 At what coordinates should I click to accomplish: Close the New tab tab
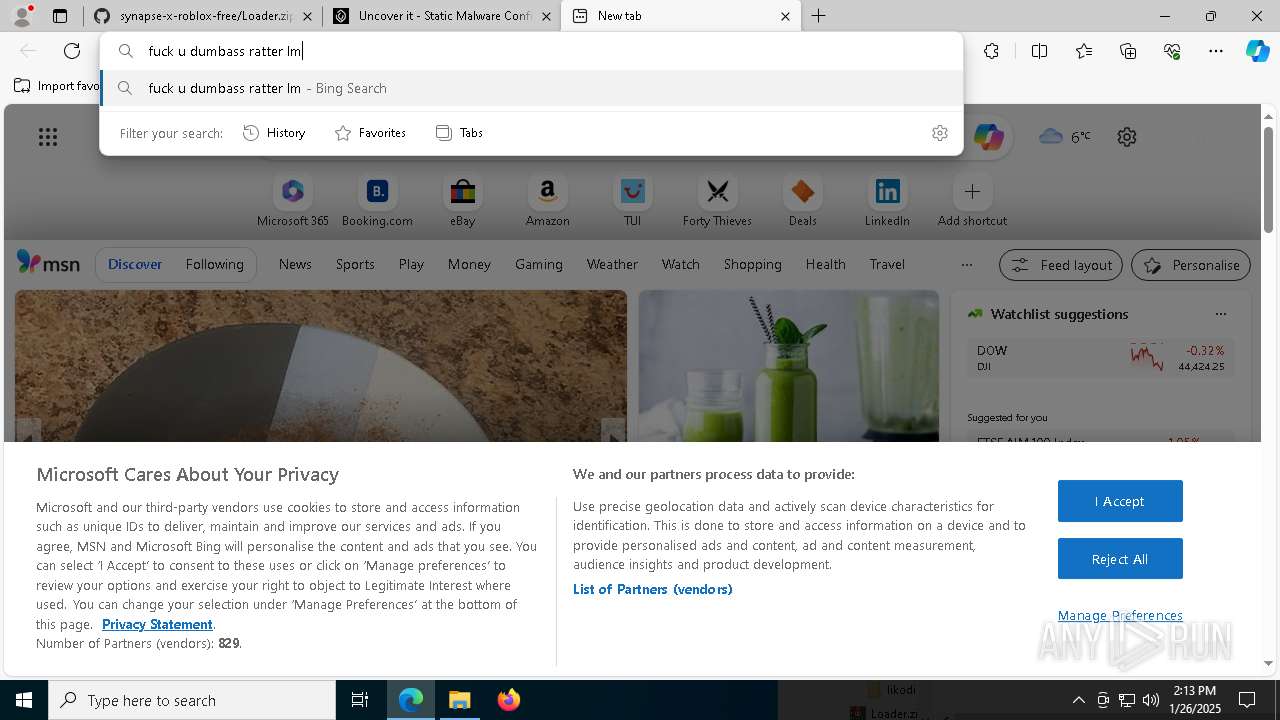pyautogui.click(x=785, y=16)
